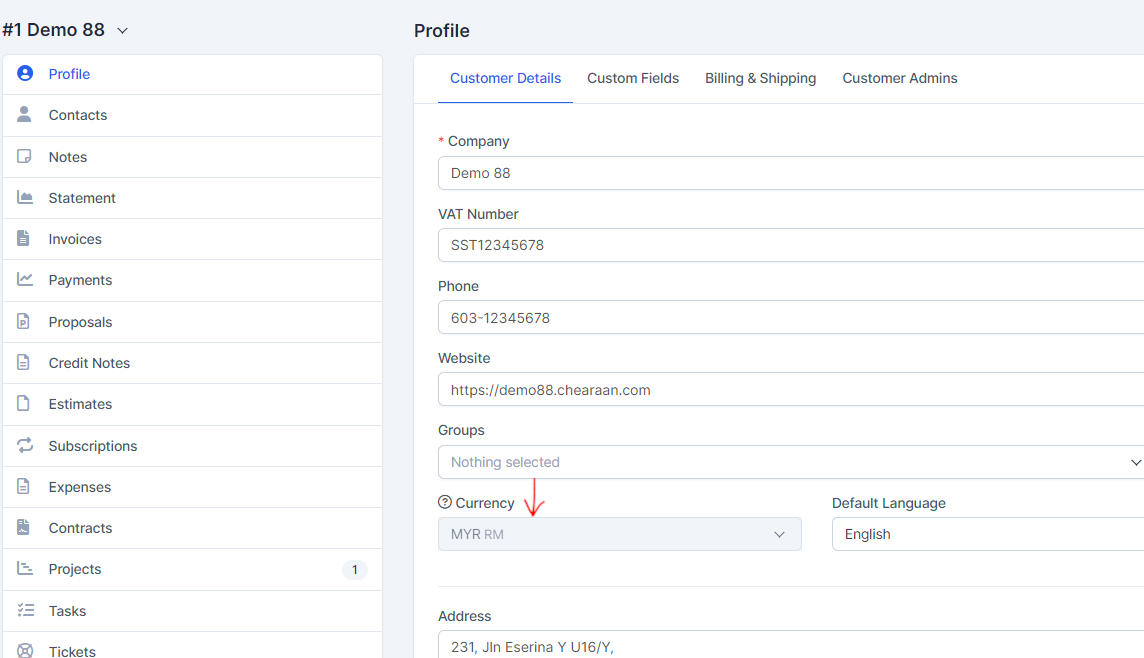
Task: Click the Tasks checklist icon
Action: (25, 611)
